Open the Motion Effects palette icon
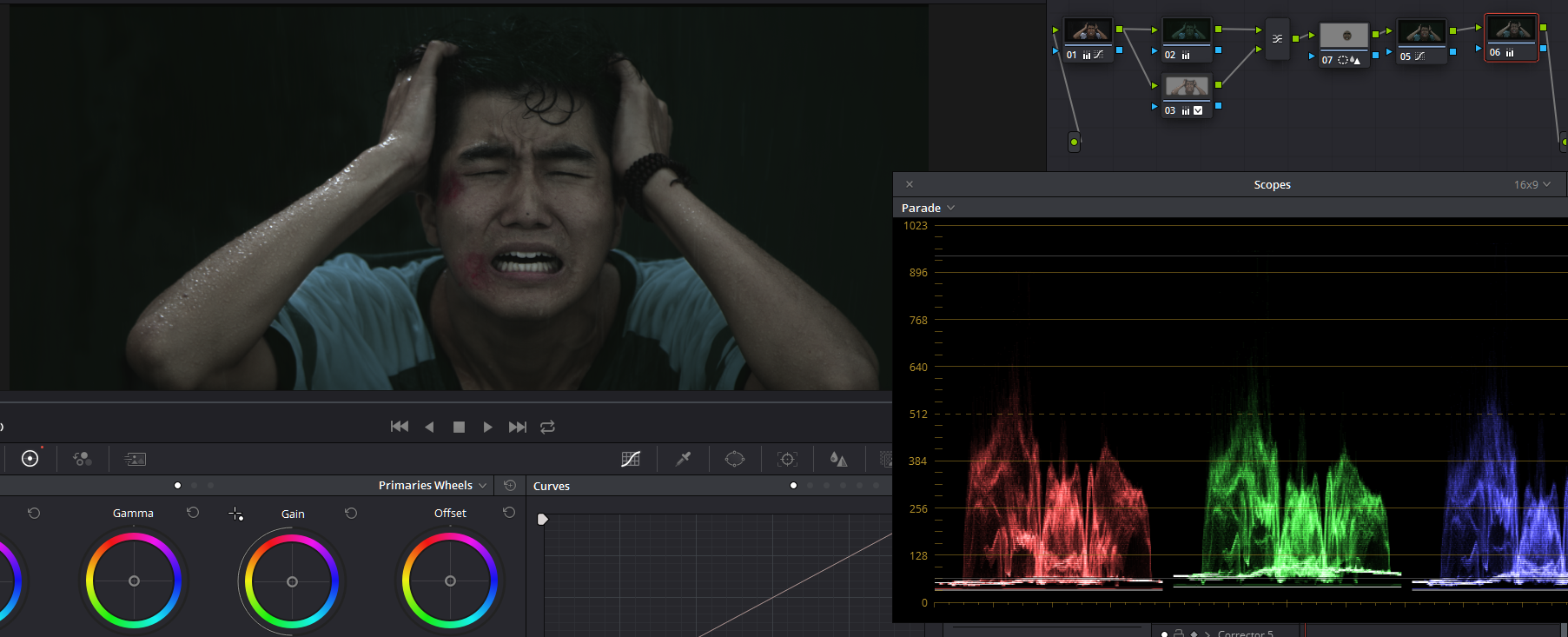Screen dimensions: 1568x637 [x=135, y=459]
